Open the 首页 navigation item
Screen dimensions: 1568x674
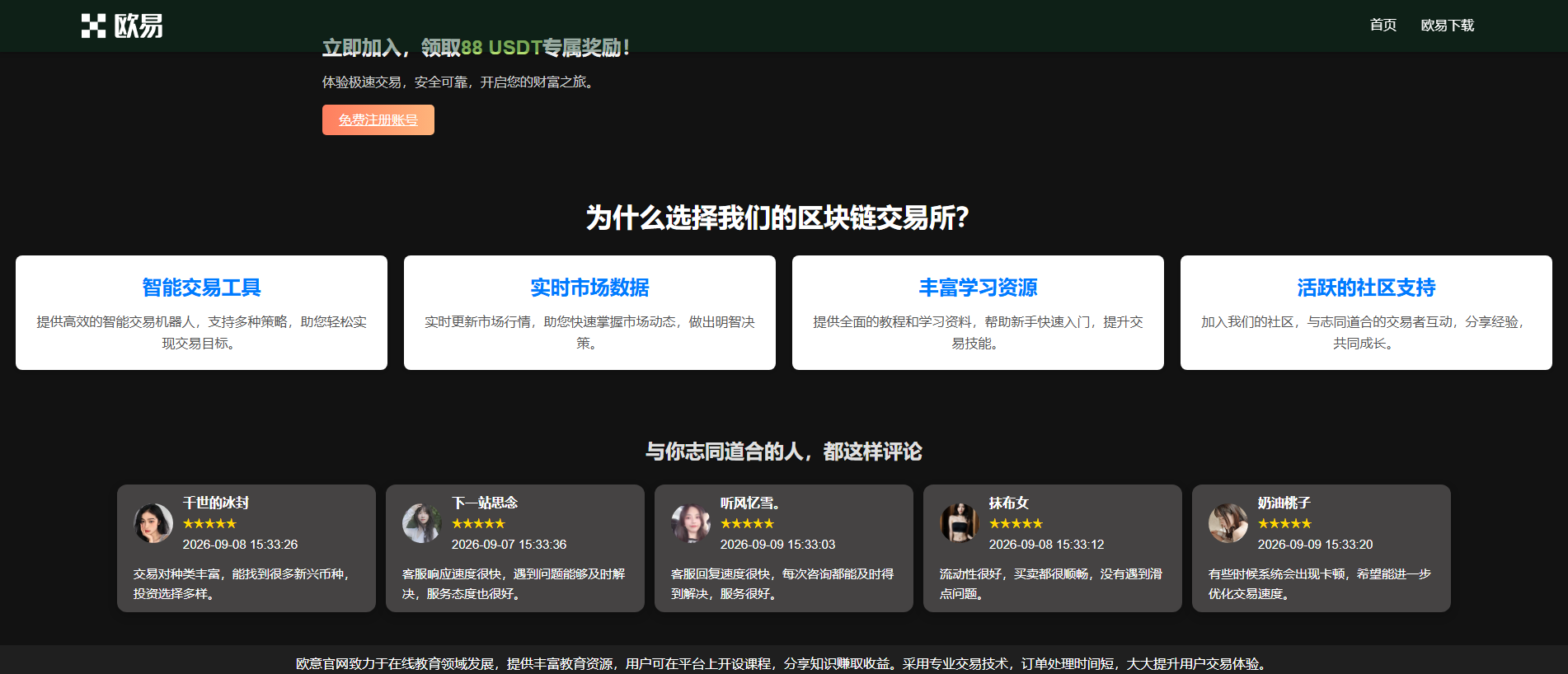(x=1383, y=26)
